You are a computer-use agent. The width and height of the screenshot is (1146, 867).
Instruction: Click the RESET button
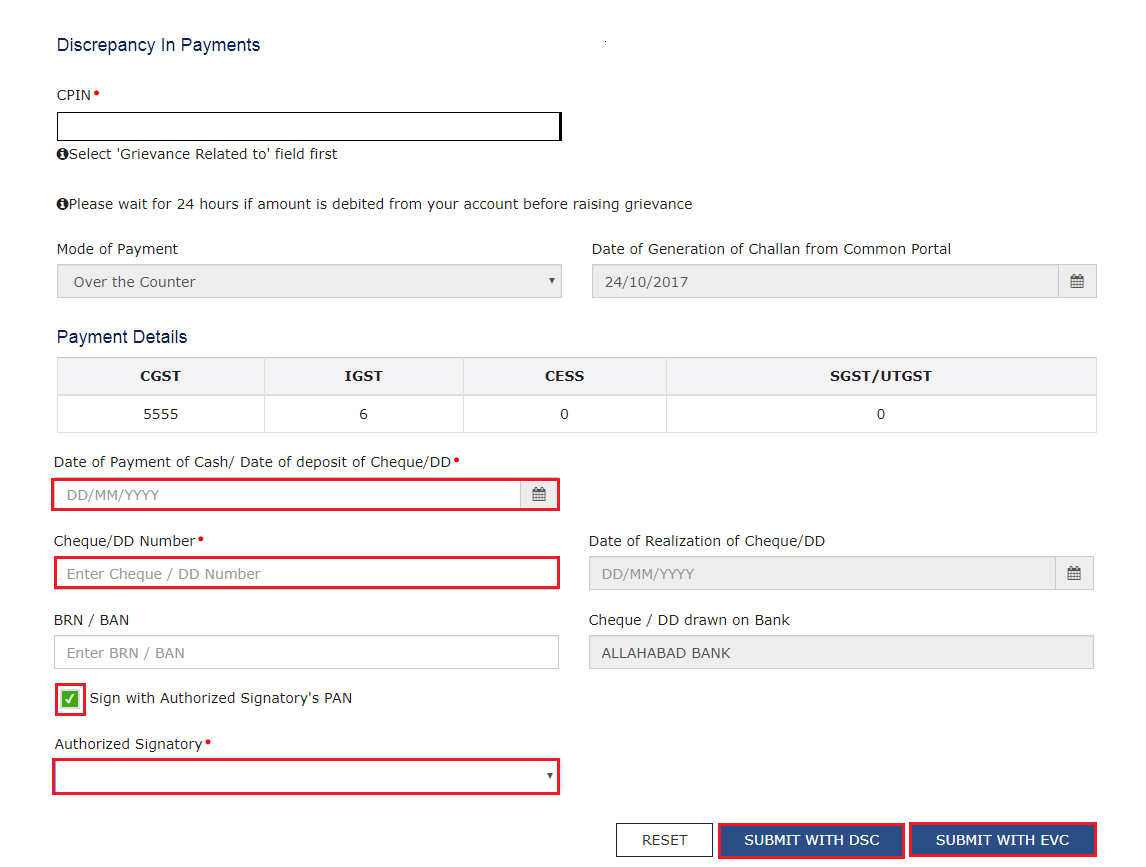(x=664, y=840)
